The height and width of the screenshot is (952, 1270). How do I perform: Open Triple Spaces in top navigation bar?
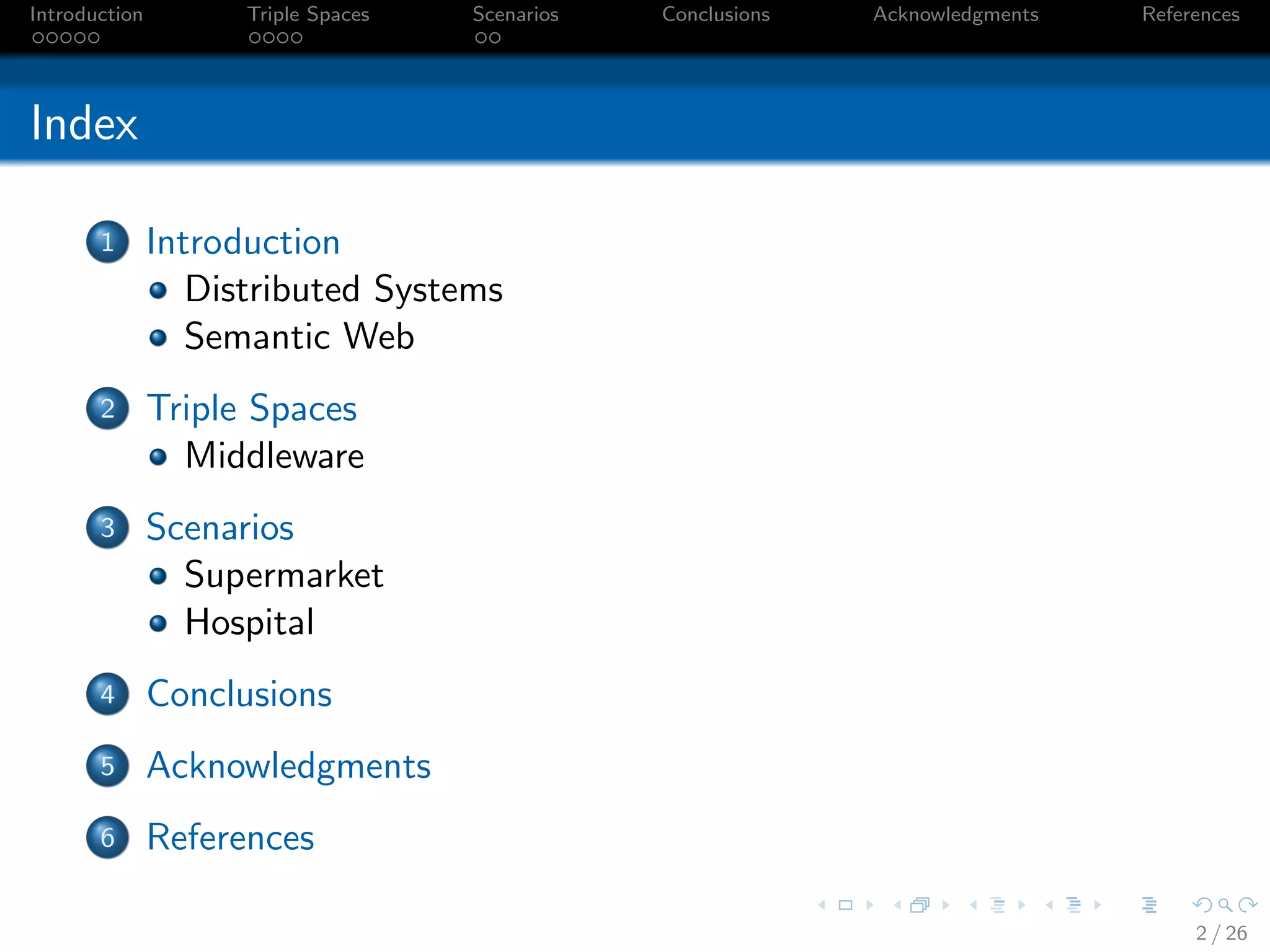coord(308,14)
